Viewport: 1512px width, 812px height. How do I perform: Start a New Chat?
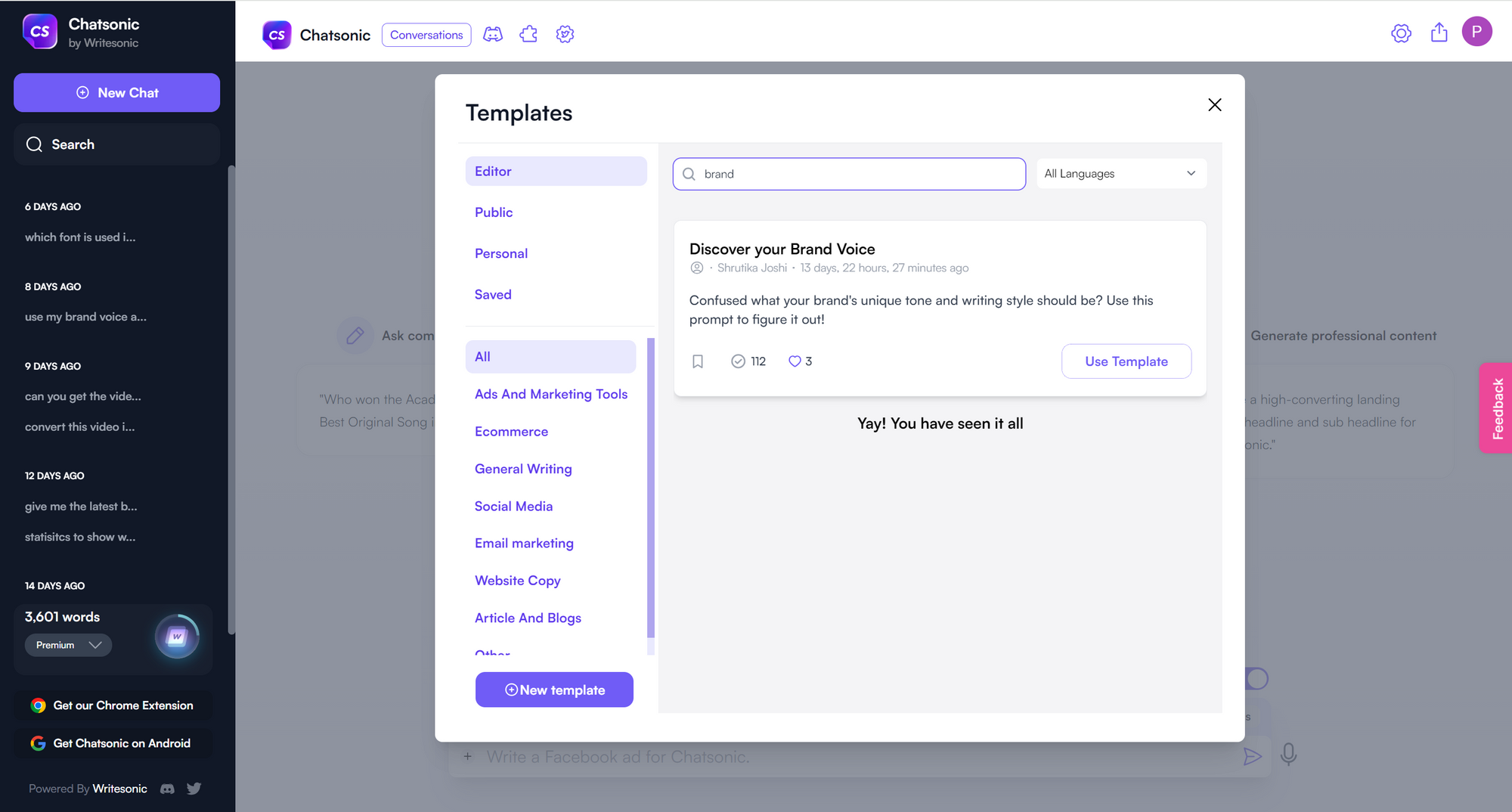point(116,92)
